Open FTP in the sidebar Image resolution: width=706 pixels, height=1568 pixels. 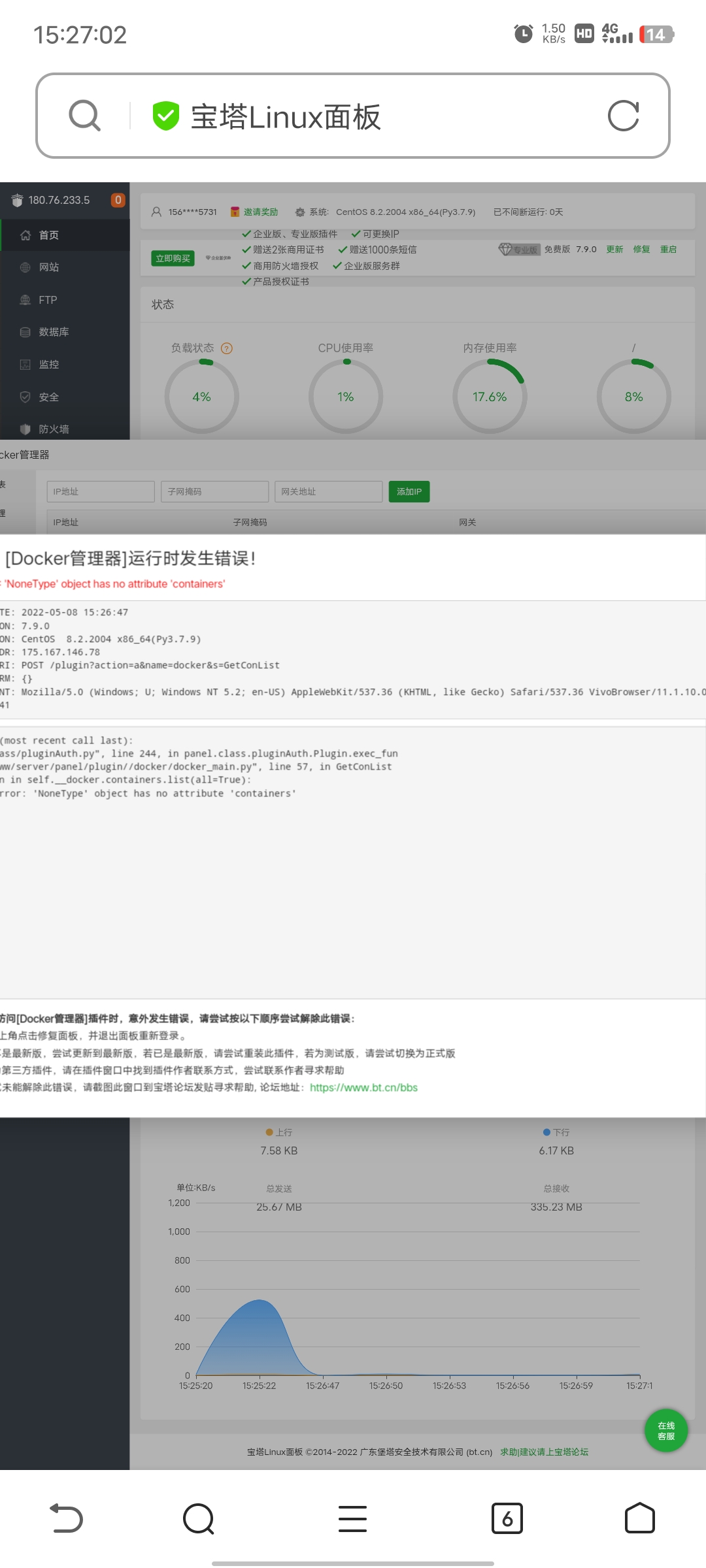click(x=65, y=300)
